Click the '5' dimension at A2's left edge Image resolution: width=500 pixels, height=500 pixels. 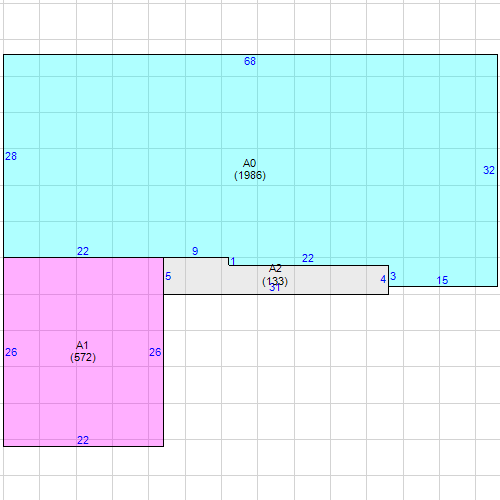coord(168,276)
